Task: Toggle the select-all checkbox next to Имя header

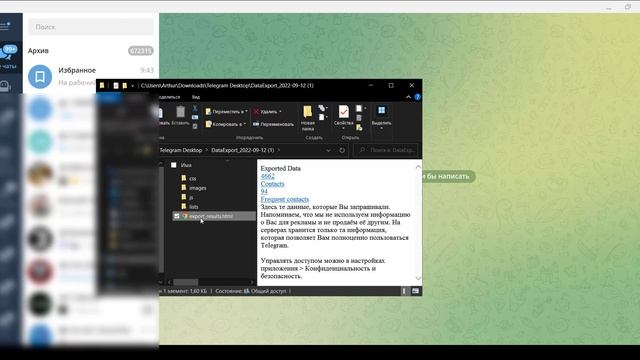Action: click(x=173, y=165)
